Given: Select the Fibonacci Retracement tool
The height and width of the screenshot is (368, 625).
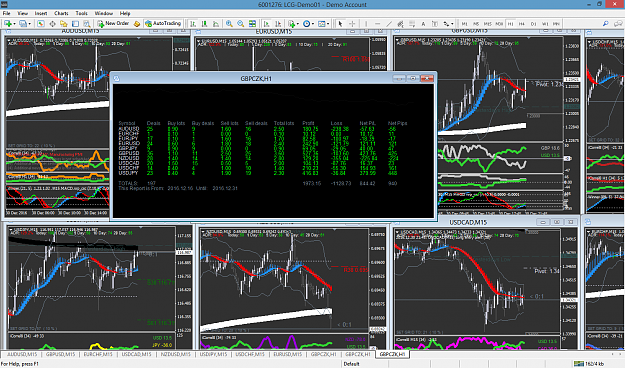Looking at the screenshot, I should [x=412, y=24].
